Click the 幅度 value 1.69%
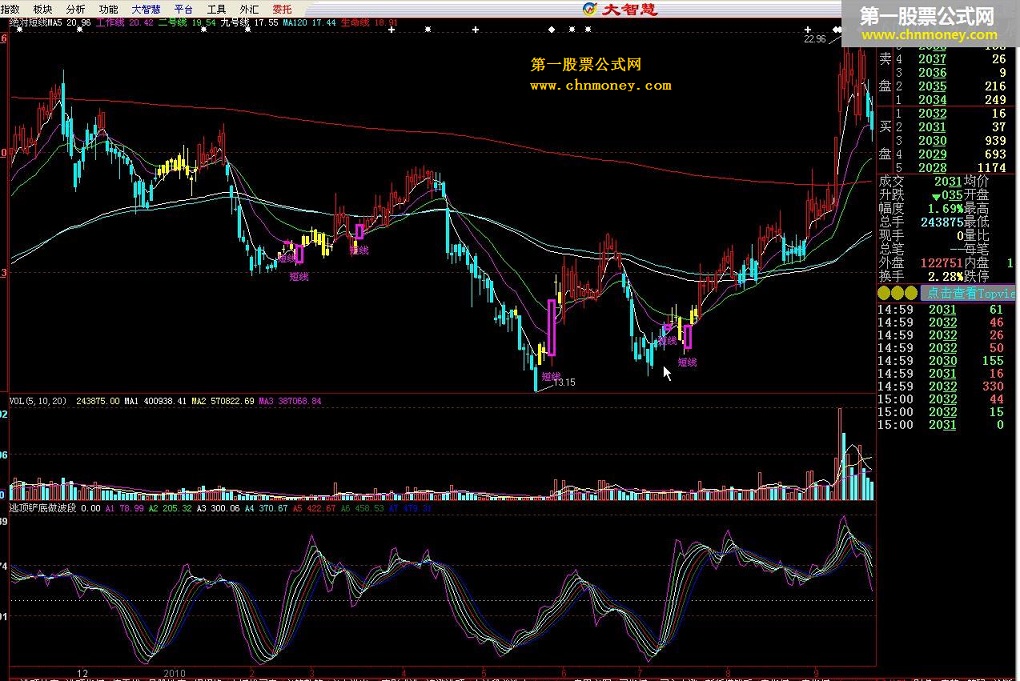This screenshot has height=681, width=1020. tap(945, 209)
